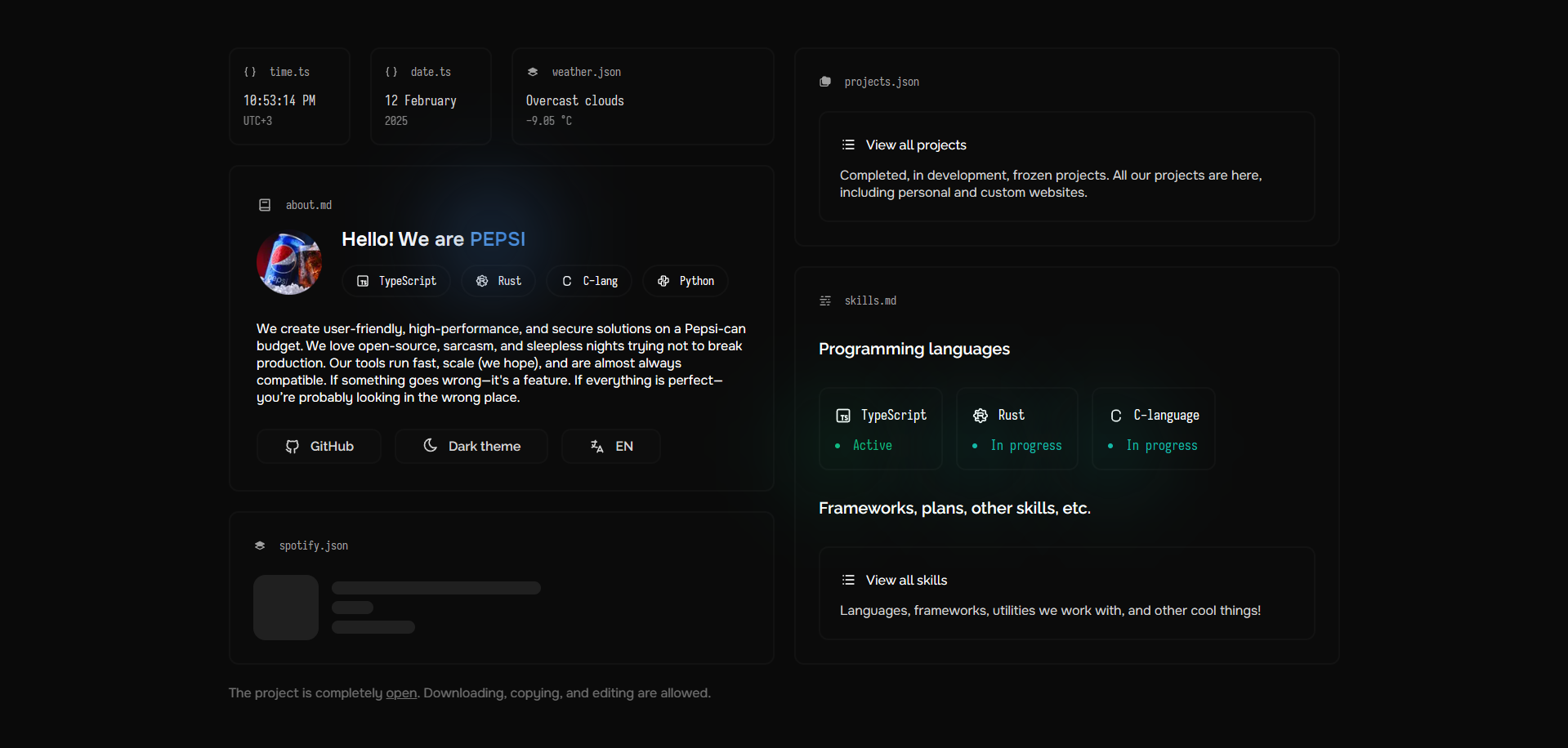1568x748 pixels.
Task: Select the TypeScript Active skill card
Action: (881, 429)
